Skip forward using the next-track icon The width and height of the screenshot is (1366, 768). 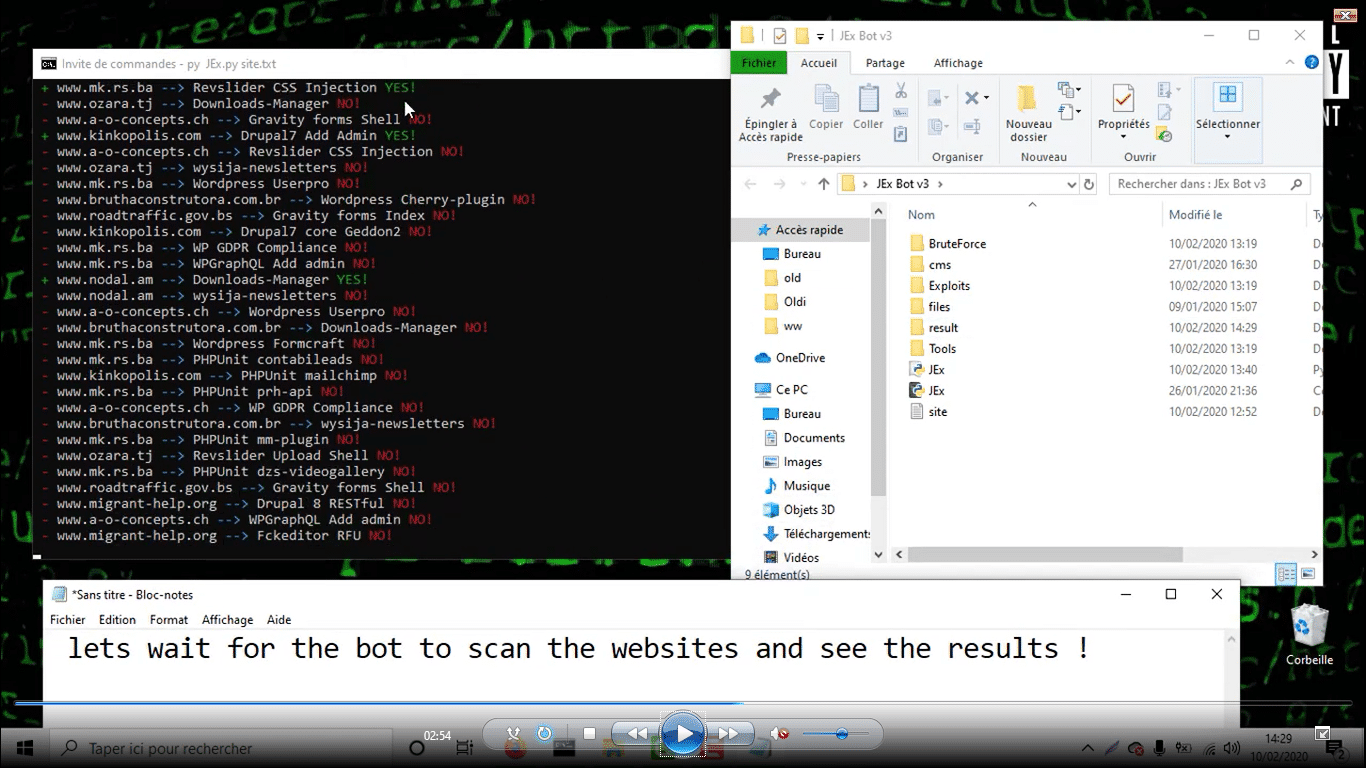click(731, 733)
